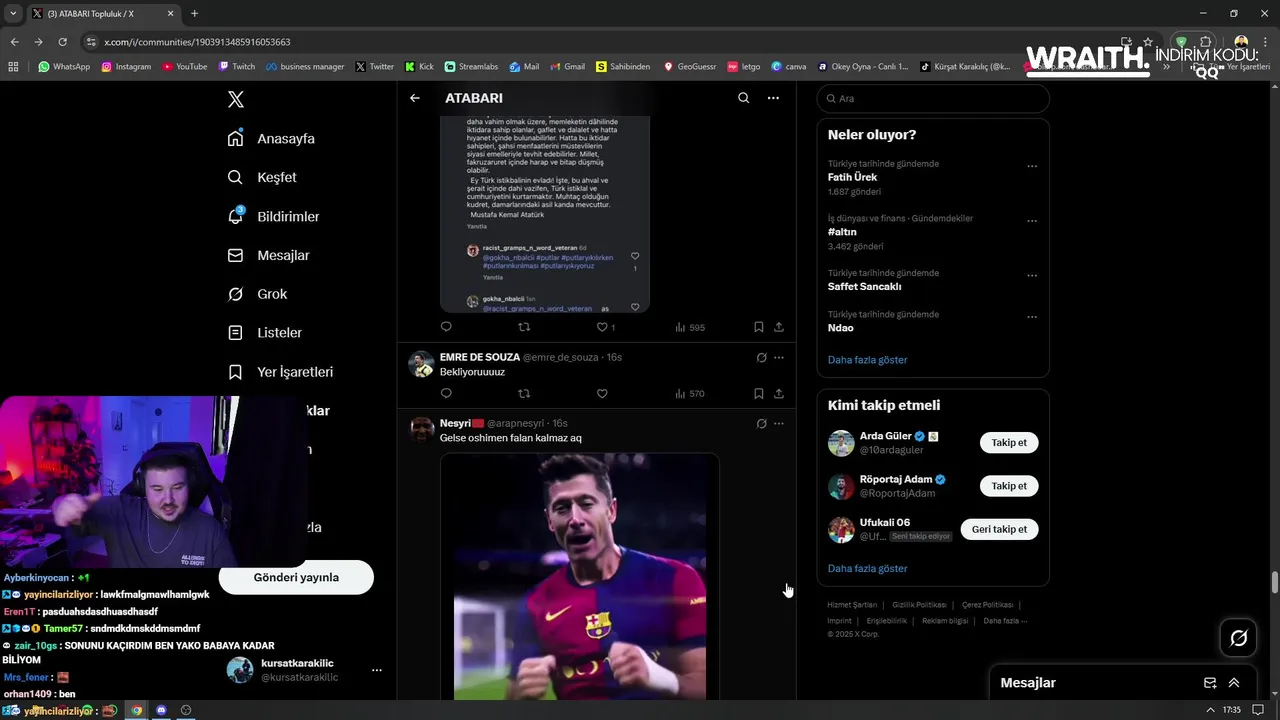
Task: Open Gizlilik Politikası link
Action: pos(919,605)
